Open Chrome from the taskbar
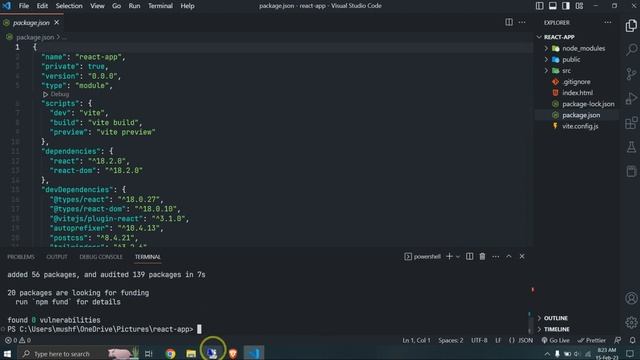Viewport: 640px width, 360px height. [170, 353]
